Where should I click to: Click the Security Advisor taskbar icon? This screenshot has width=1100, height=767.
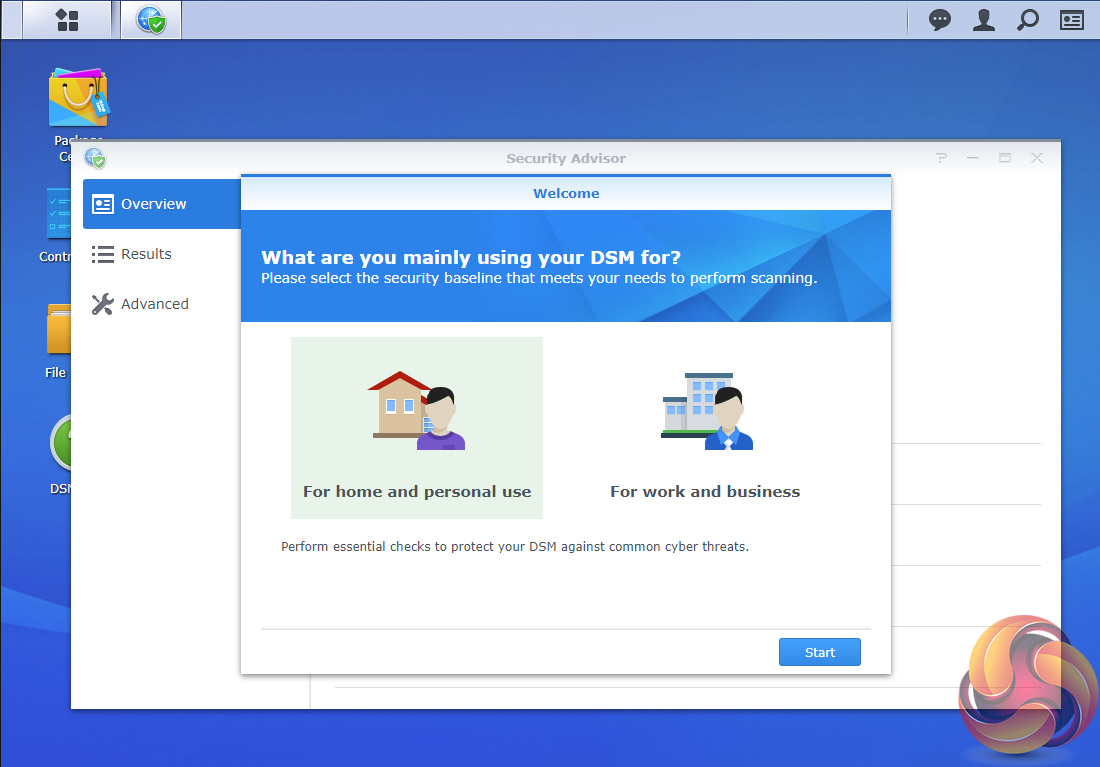(151, 20)
